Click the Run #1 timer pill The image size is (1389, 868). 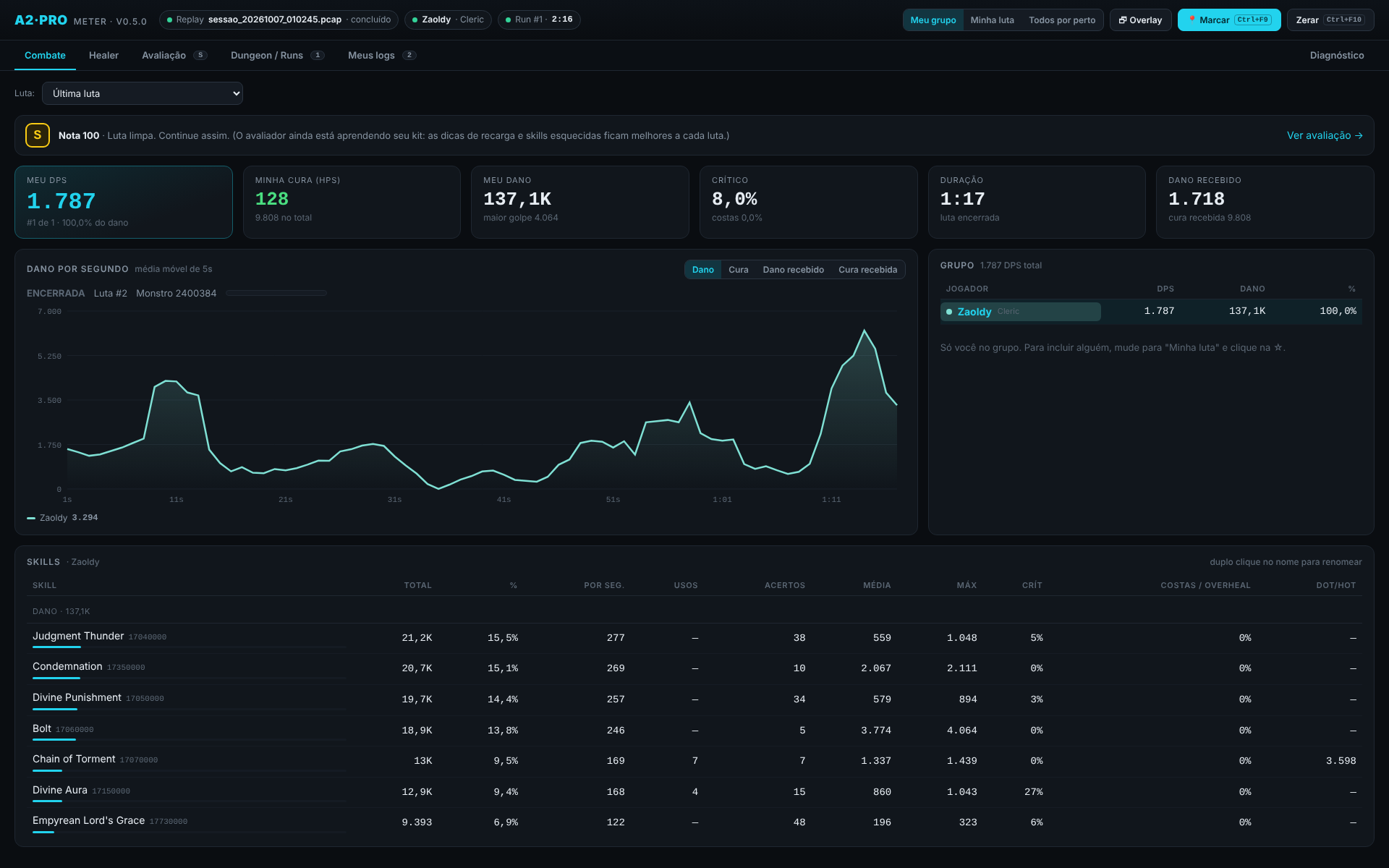tap(539, 20)
